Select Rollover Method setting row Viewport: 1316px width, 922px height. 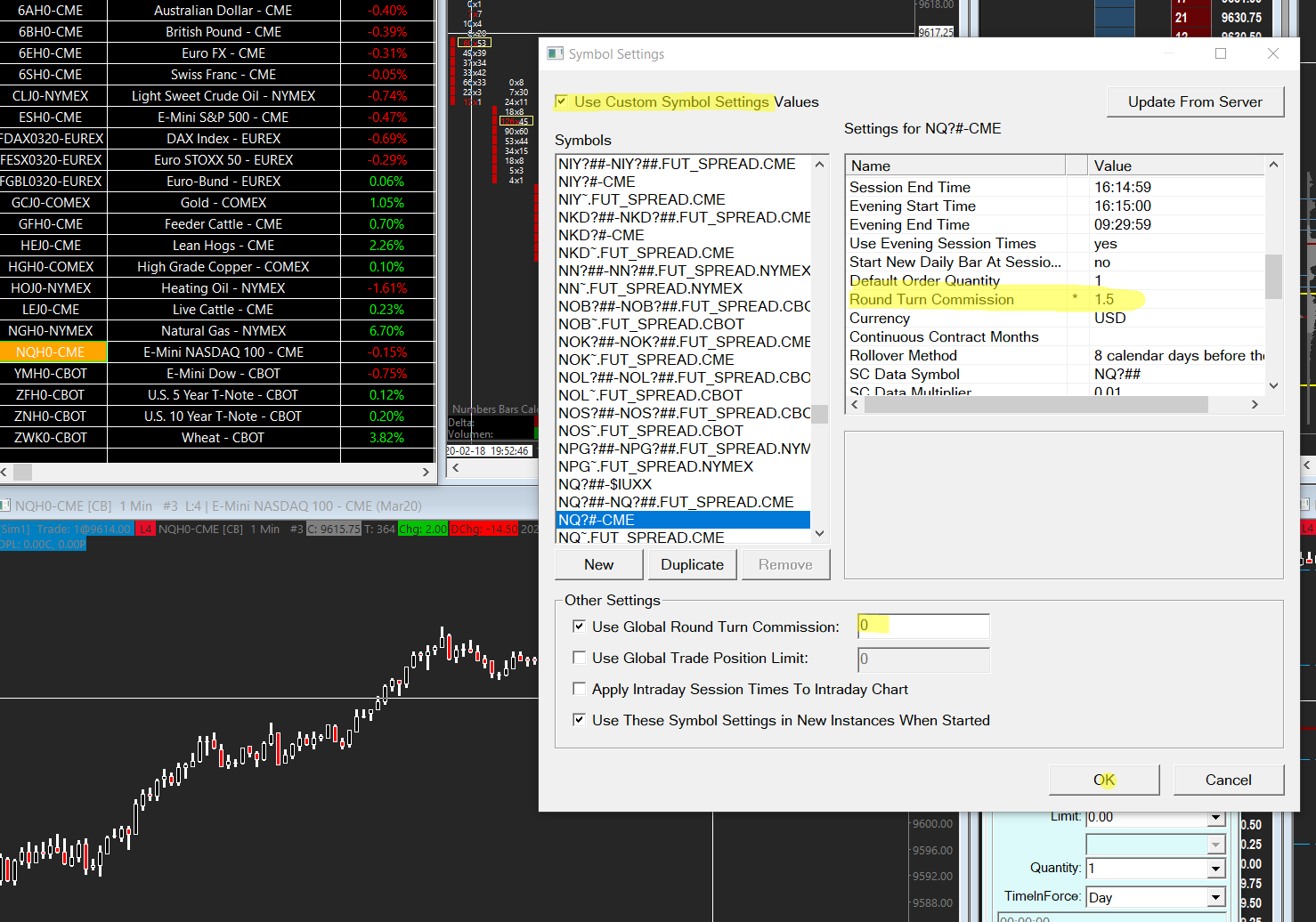(1055, 355)
